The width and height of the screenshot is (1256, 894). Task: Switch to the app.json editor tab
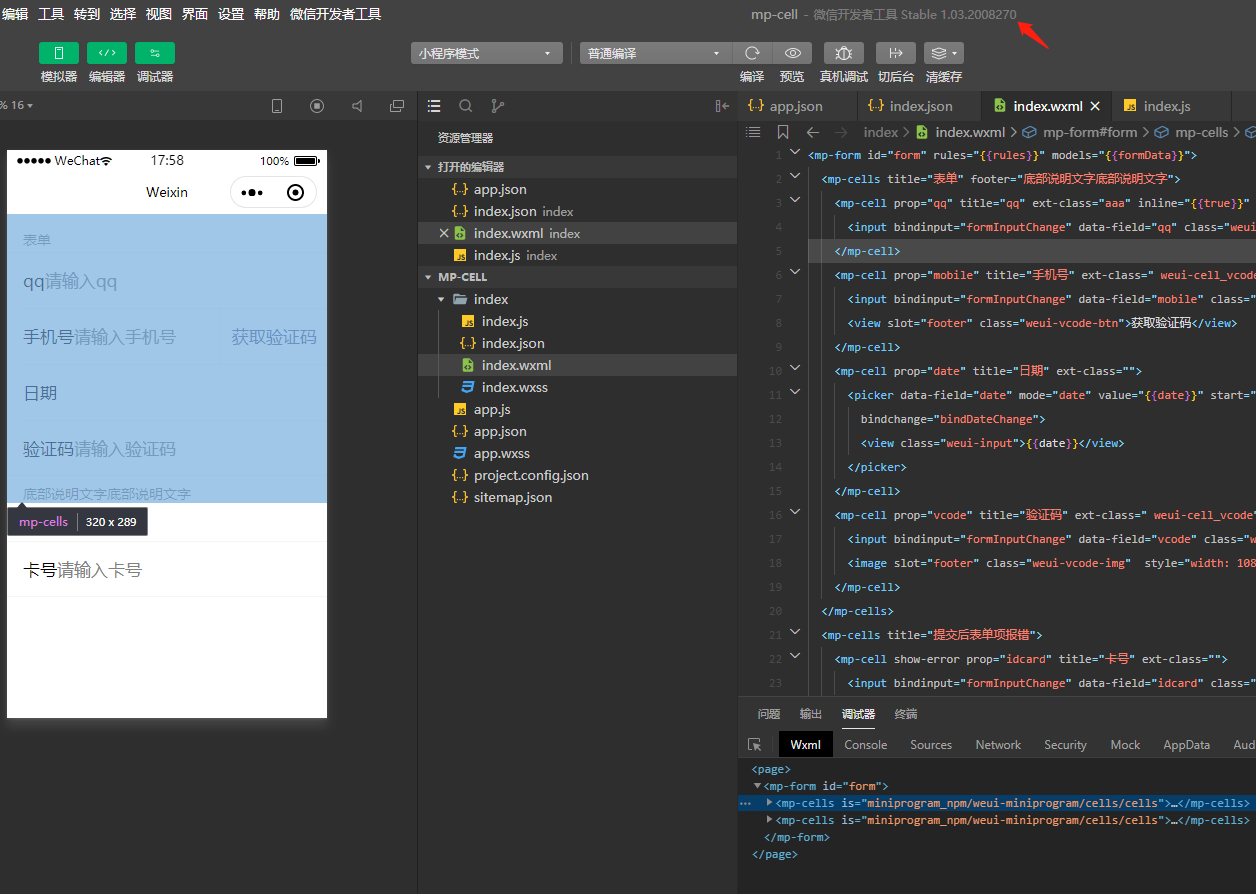(797, 106)
